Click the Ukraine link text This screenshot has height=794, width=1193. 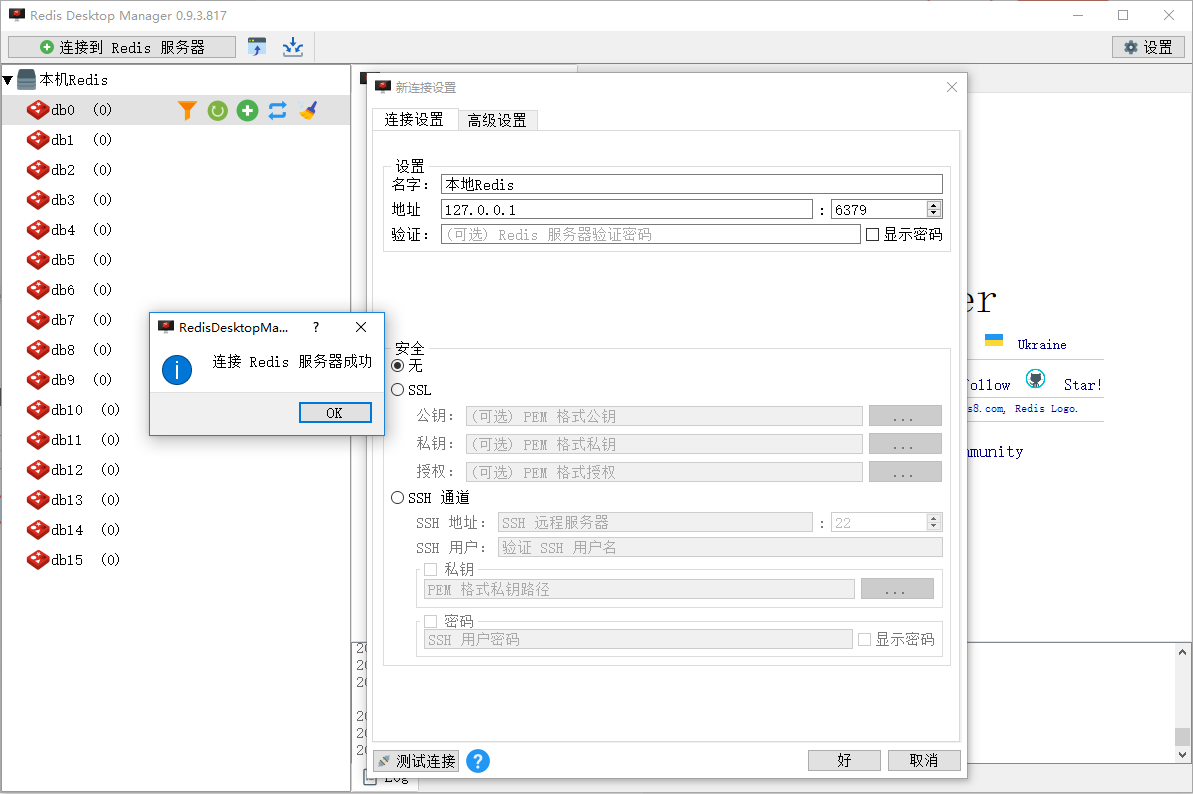tap(1042, 345)
